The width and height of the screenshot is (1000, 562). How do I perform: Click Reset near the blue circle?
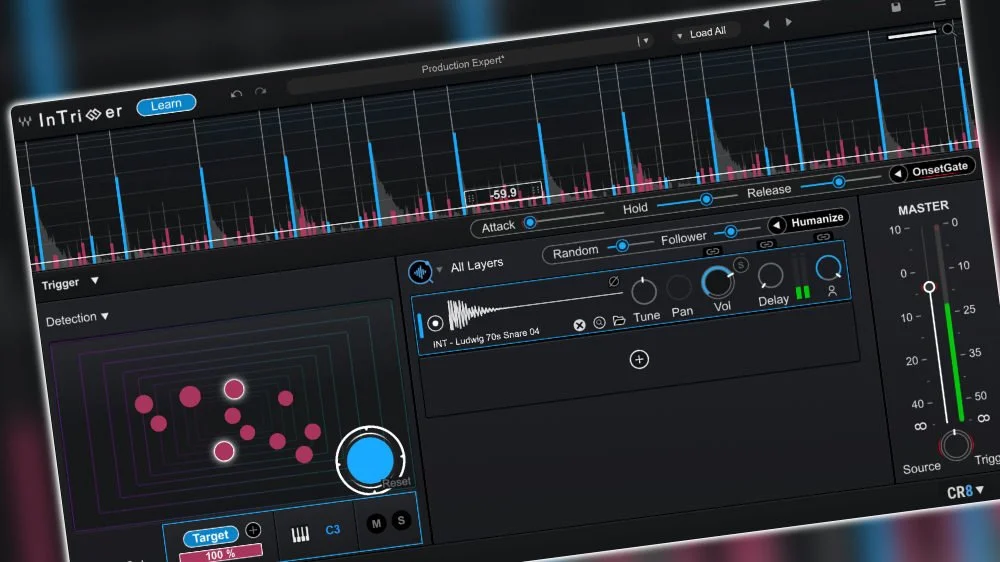[x=396, y=482]
